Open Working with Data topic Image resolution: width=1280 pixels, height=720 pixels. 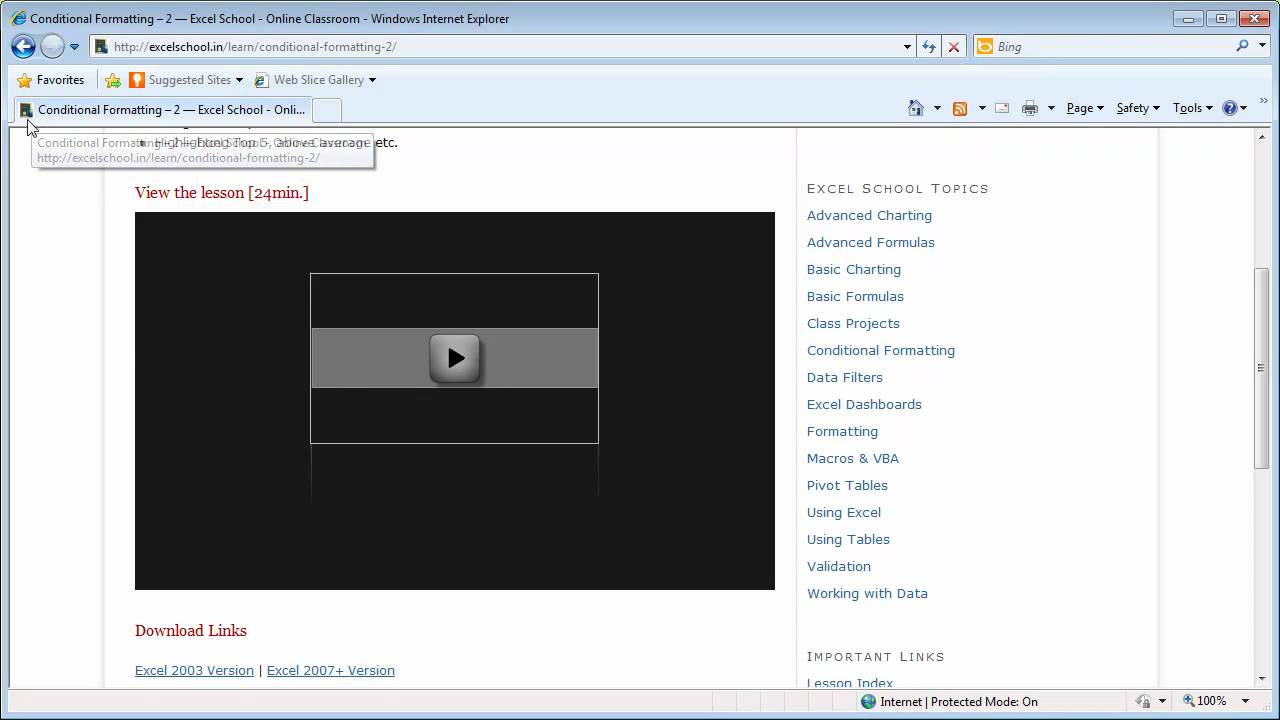click(x=867, y=593)
